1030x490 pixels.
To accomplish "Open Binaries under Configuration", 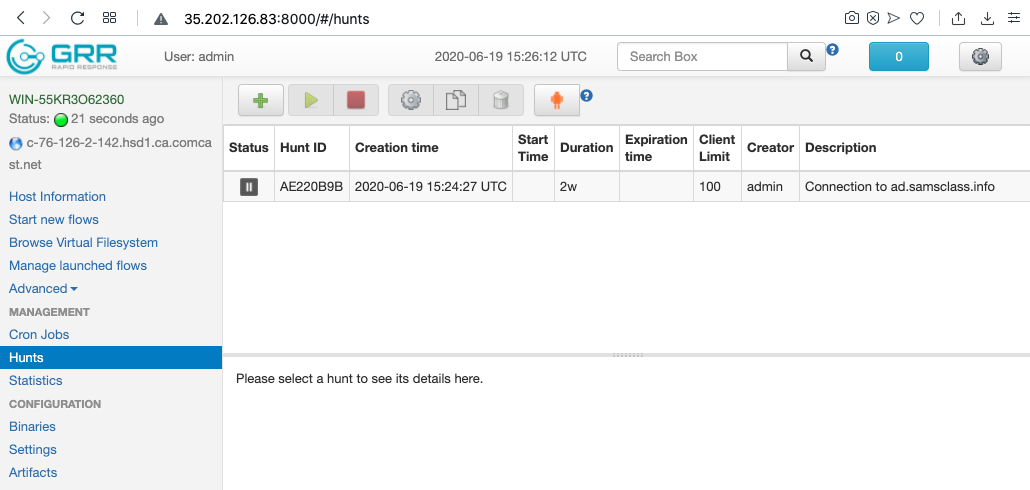I will pyautogui.click(x=32, y=426).
